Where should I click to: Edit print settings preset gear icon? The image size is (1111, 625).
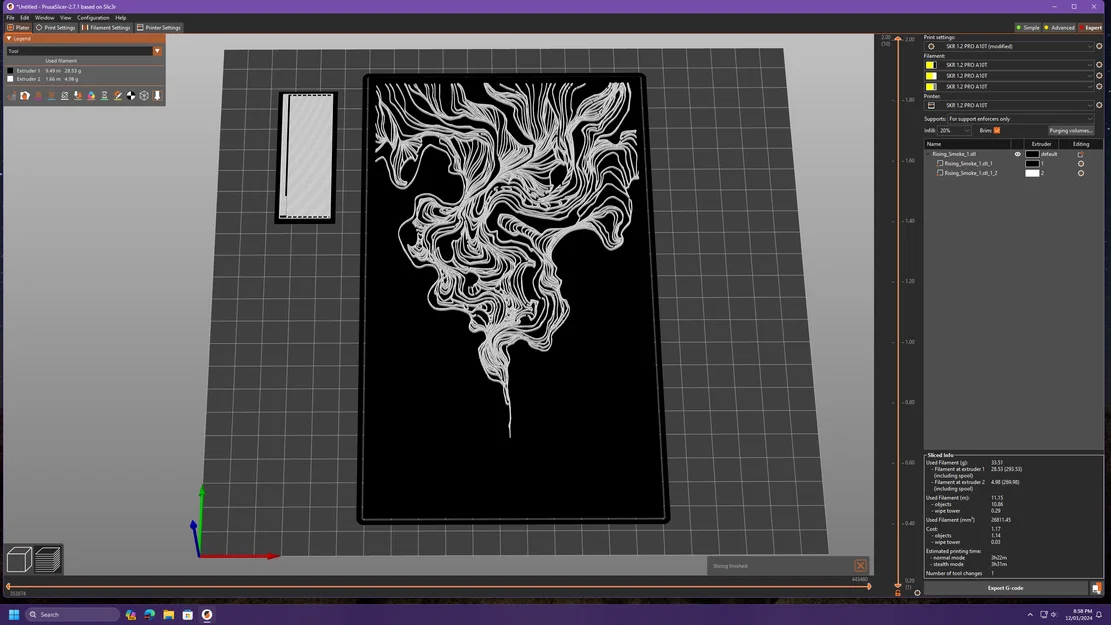1099,46
